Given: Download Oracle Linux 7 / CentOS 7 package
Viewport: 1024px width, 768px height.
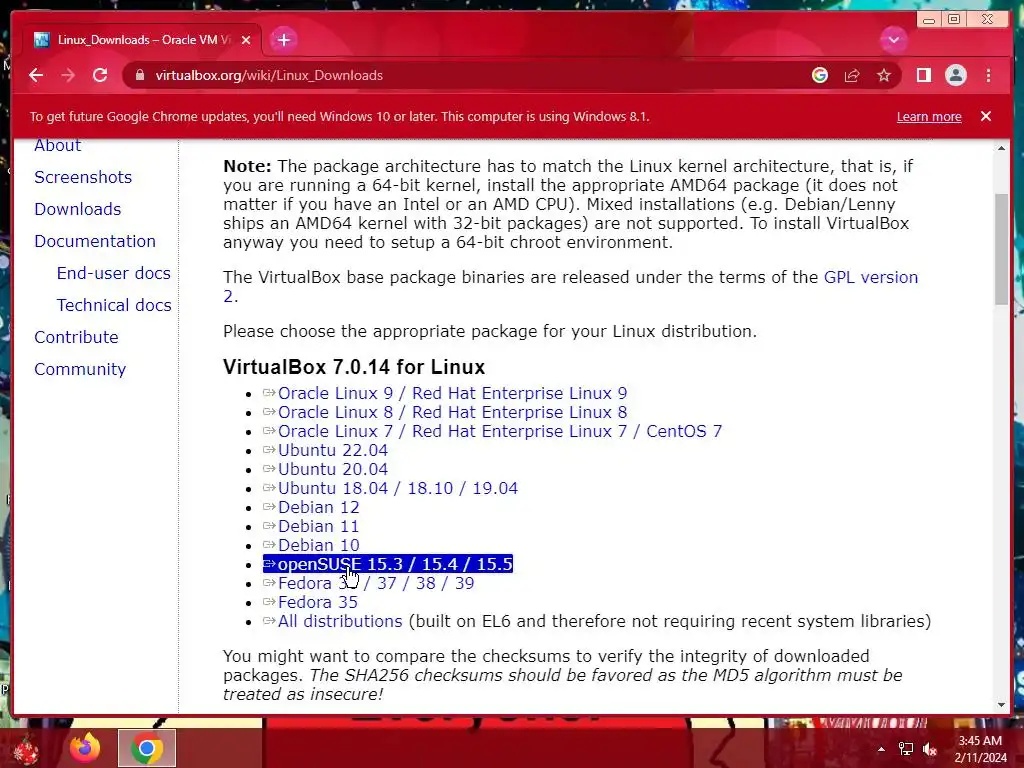Looking at the screenshot, I should pyautogui.click(x=500, y=431).
